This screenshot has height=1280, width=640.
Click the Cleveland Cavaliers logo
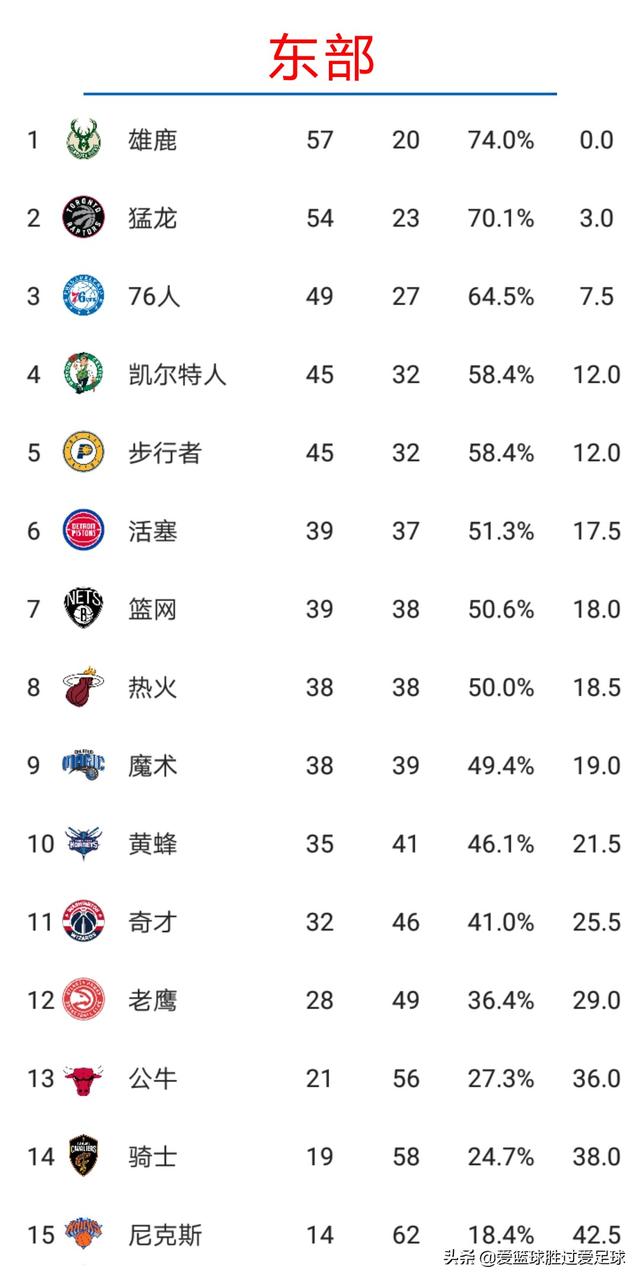coord(84,1156)
